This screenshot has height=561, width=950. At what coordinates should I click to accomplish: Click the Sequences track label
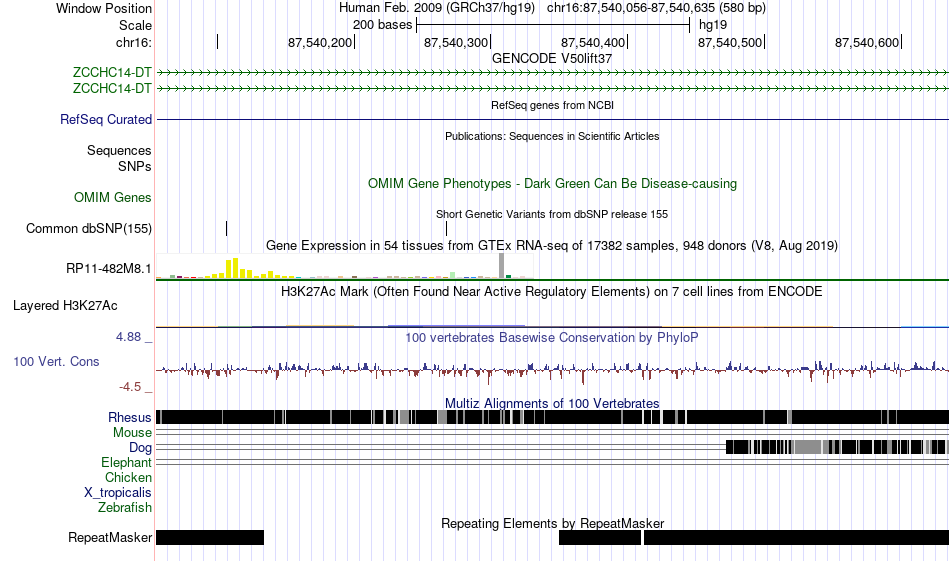pos(119,150)
